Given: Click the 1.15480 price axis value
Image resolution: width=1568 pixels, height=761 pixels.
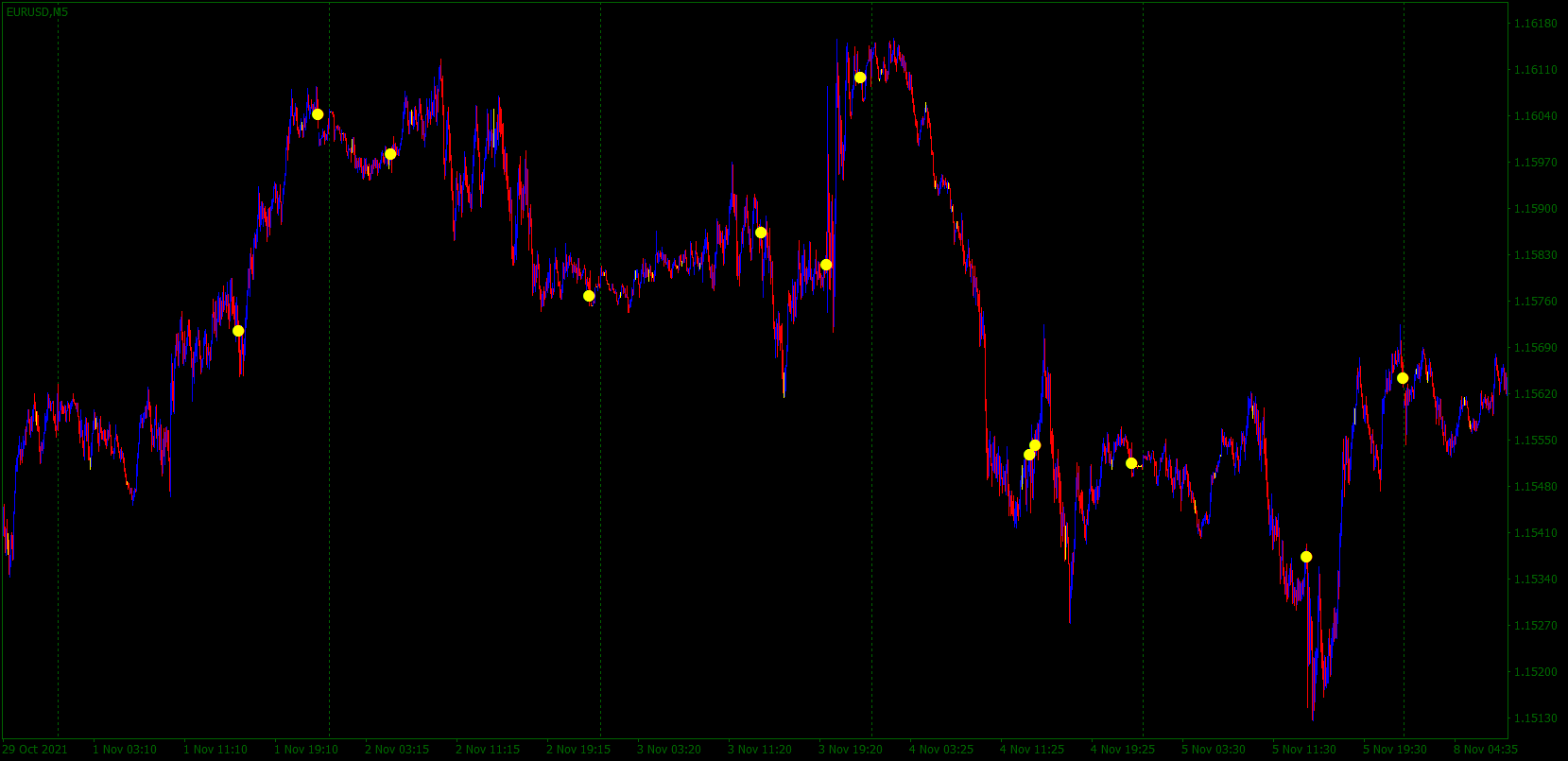Looking at the screenshot, I should [x=1536, y=487].
